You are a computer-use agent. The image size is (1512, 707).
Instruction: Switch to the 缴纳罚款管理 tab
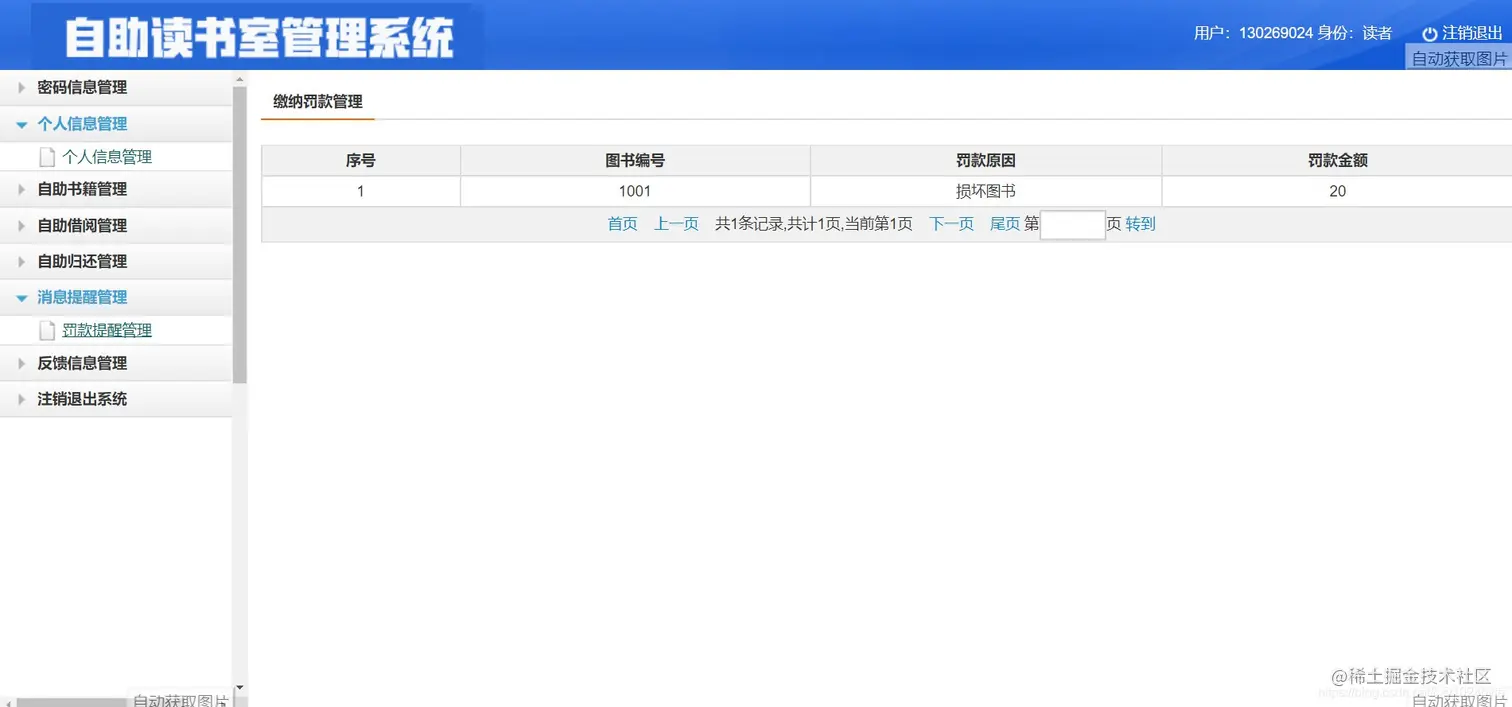(317, 101)
